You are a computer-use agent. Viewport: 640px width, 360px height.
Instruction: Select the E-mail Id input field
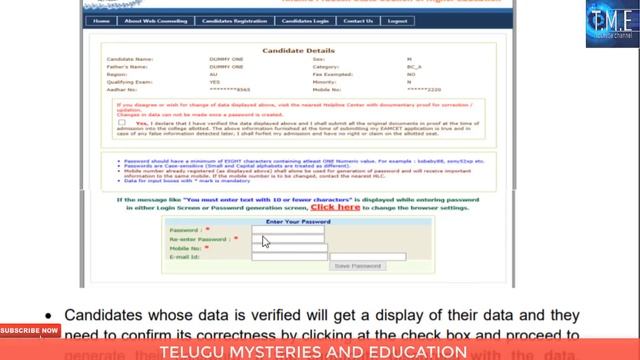click(x=289, y=257)
